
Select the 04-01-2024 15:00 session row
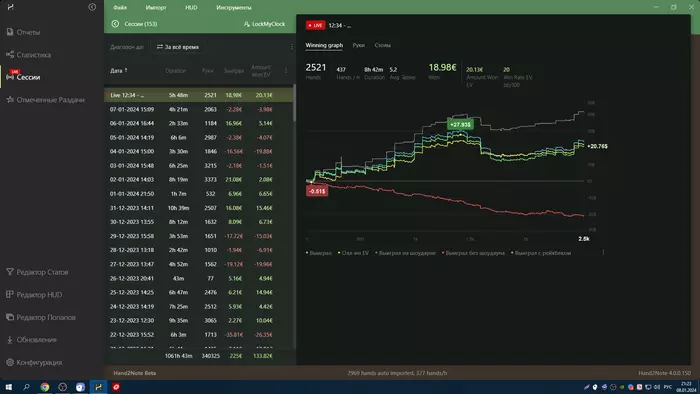[199, 151]
